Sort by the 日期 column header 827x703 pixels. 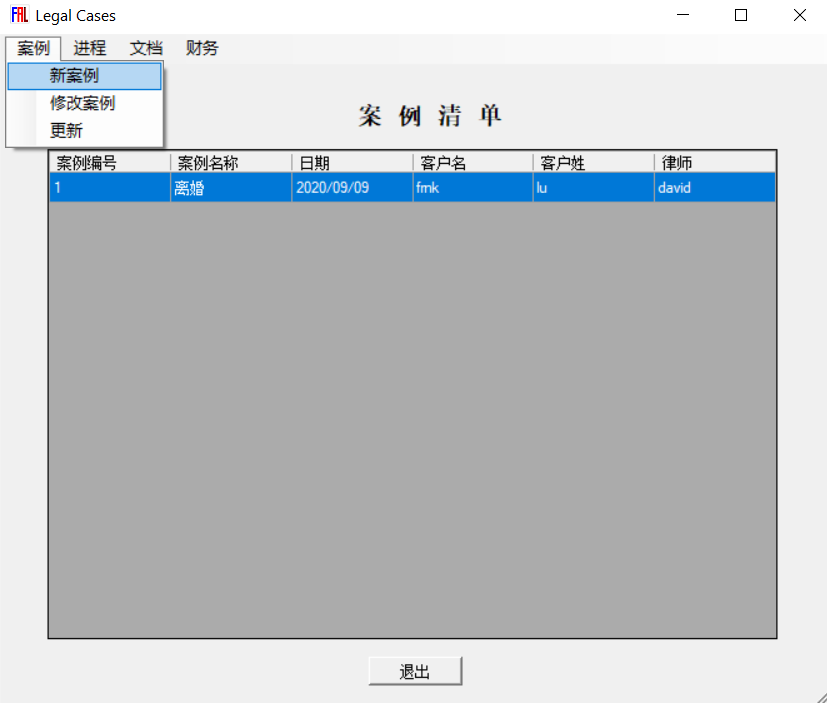pos(351,163)
